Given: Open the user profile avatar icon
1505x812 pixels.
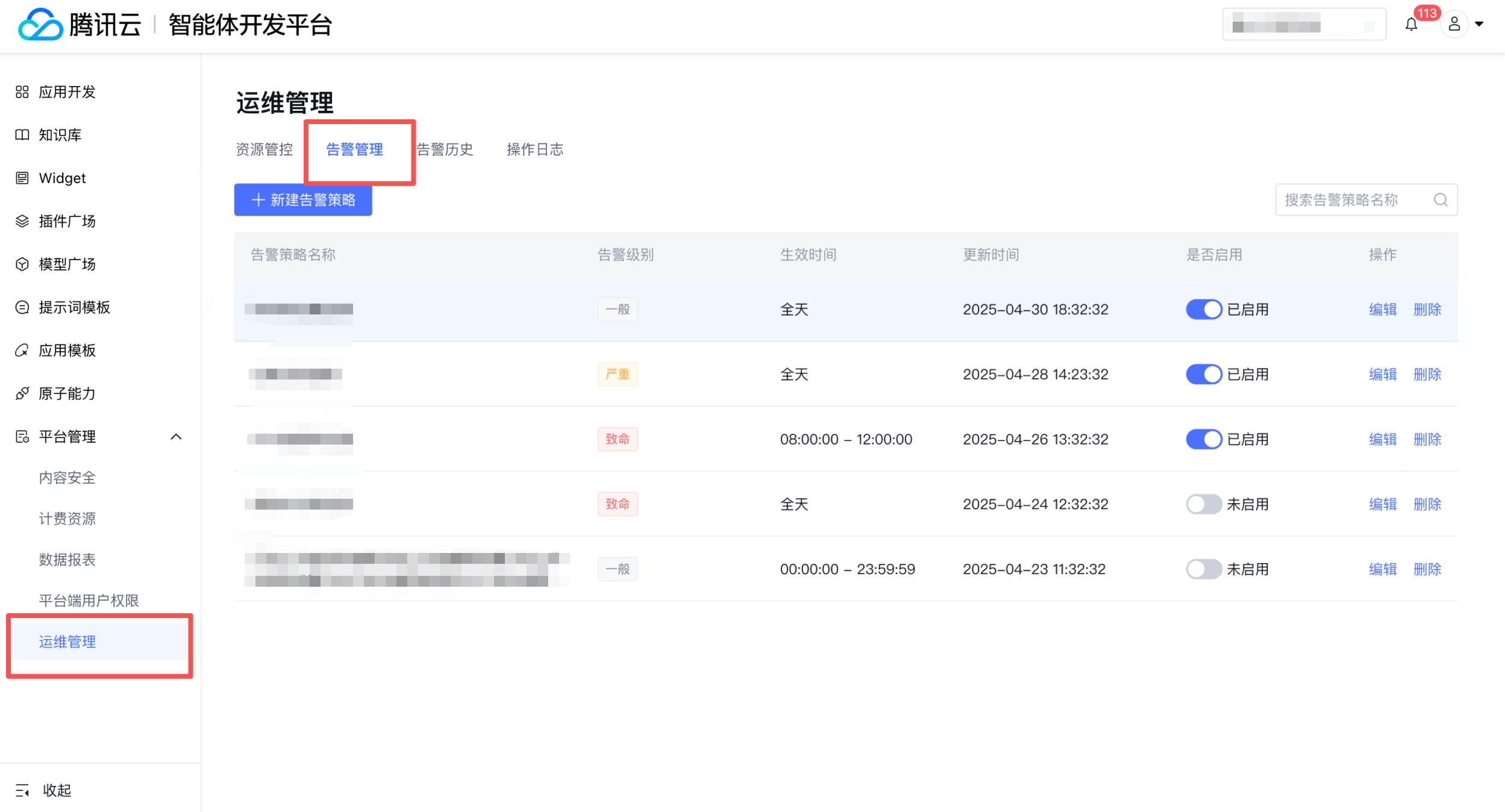Looking at the screenshot, I should 1454,24.
